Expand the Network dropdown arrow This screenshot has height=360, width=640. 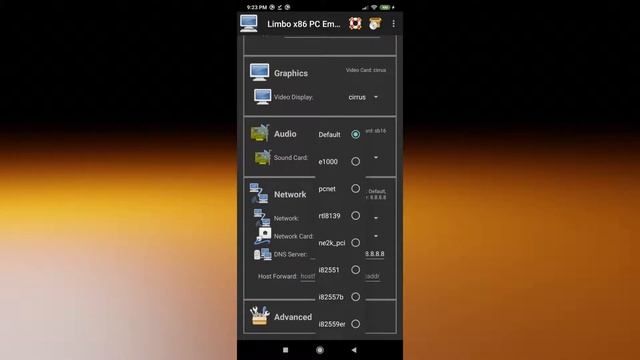tap(376, 218)
